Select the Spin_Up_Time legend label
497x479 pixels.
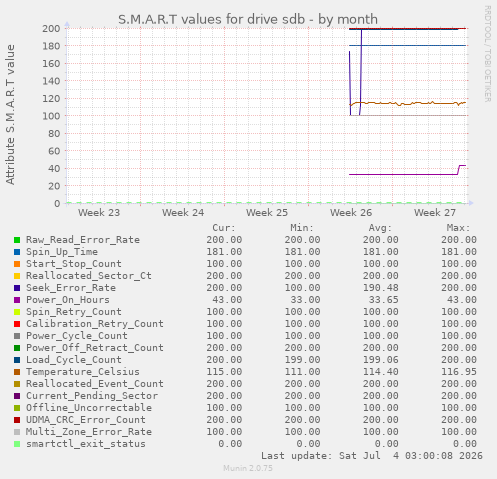tap(62, 252)
